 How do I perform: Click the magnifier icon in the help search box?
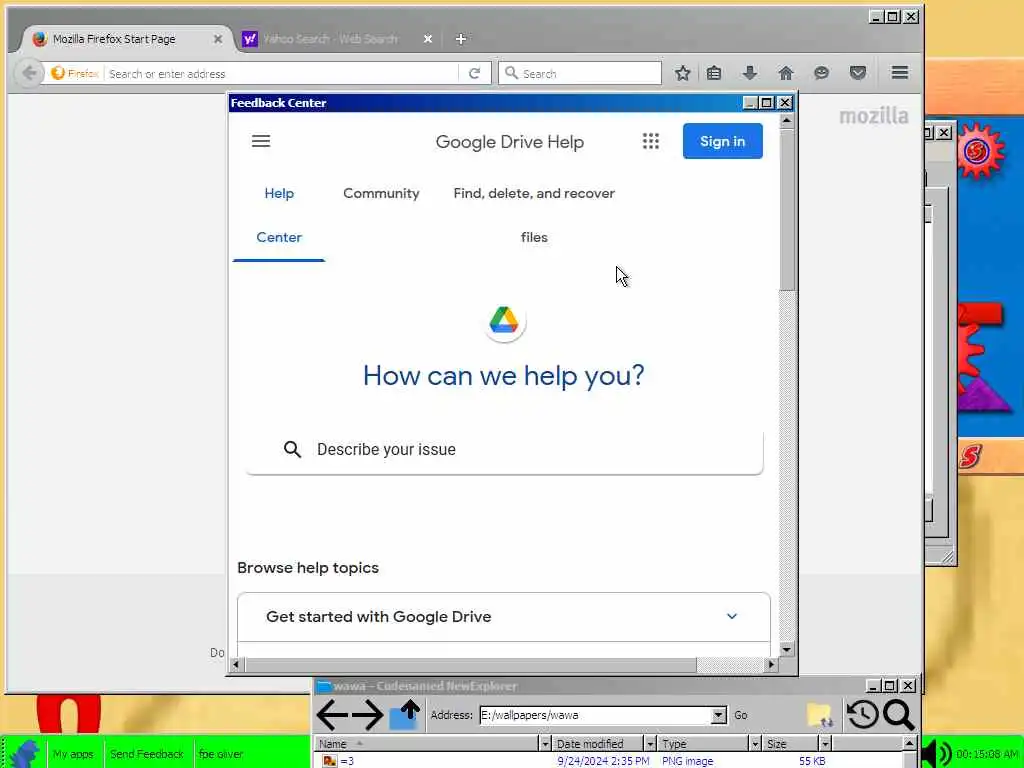[x=293, y=449]
